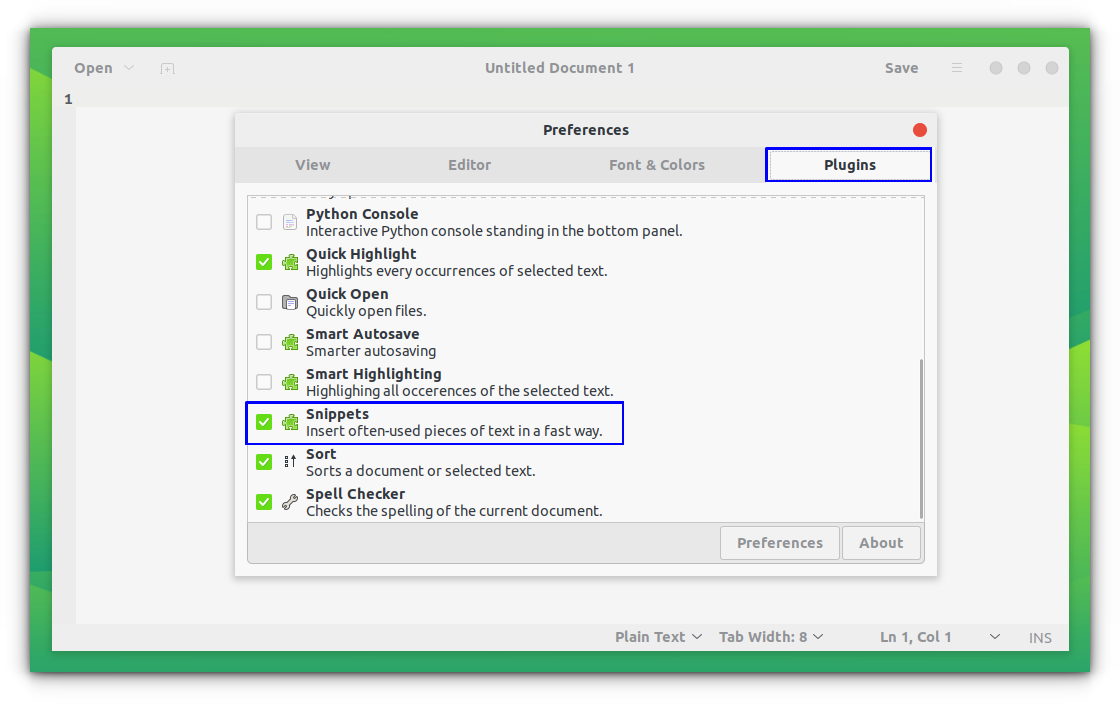Image resolution: width=1120 pixels, height=704 pixels.
Task: Switch to the Font & Colors tab
Action: [657, 164]
